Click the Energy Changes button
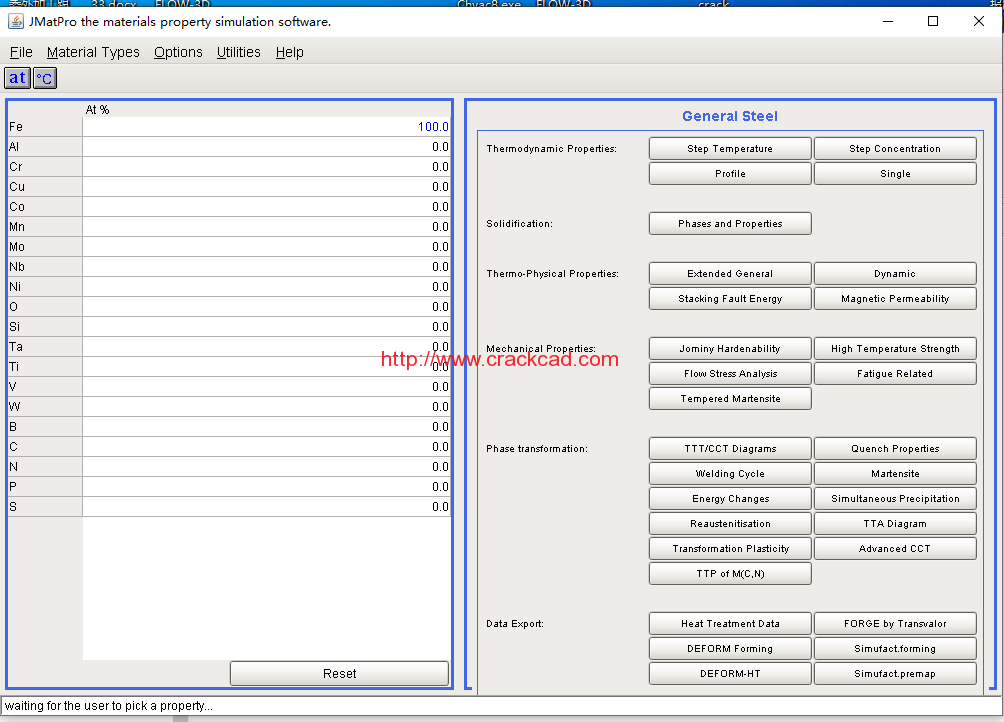 tap(730, 498)
